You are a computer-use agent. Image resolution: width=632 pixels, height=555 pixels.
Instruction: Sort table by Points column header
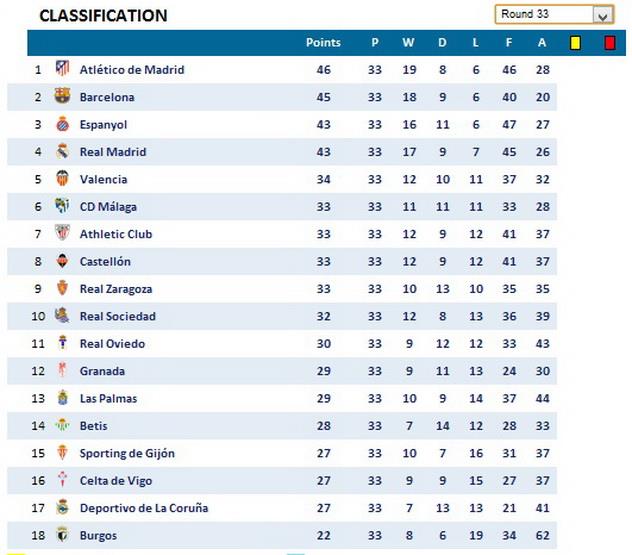[x=323, y=43]
